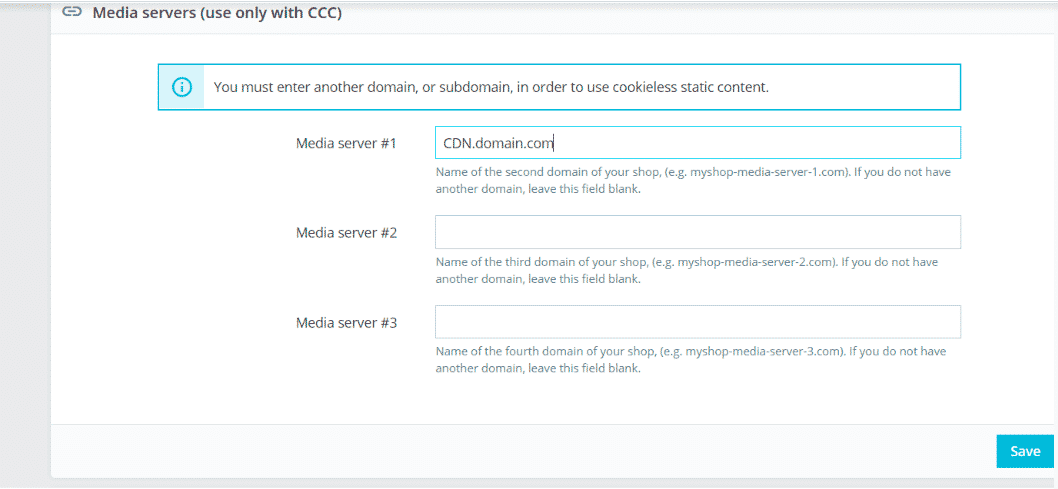Click the myshop-media-server-1.com example text

(768, 172)
